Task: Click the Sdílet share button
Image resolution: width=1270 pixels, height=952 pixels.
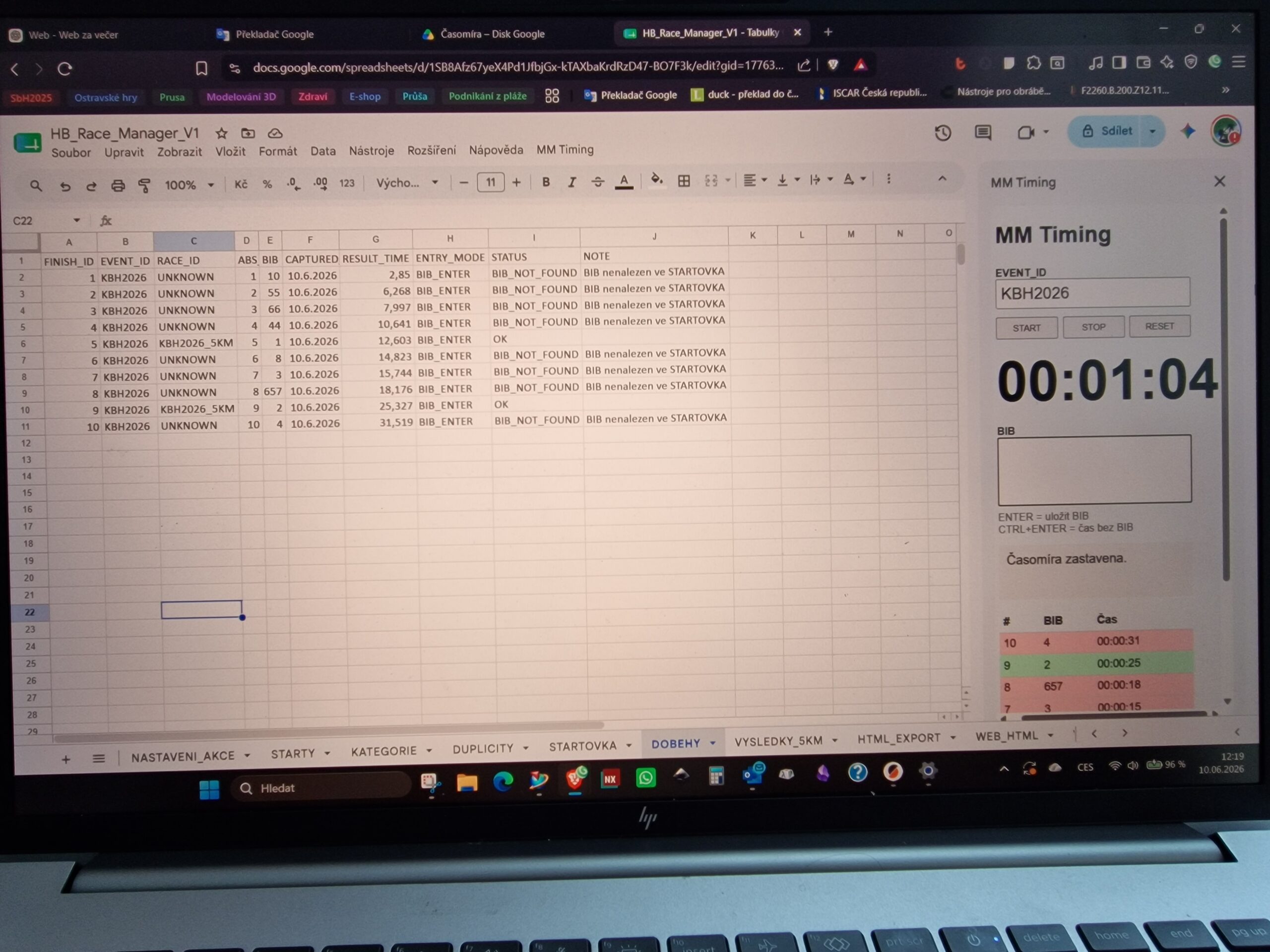Action: 1108,131
